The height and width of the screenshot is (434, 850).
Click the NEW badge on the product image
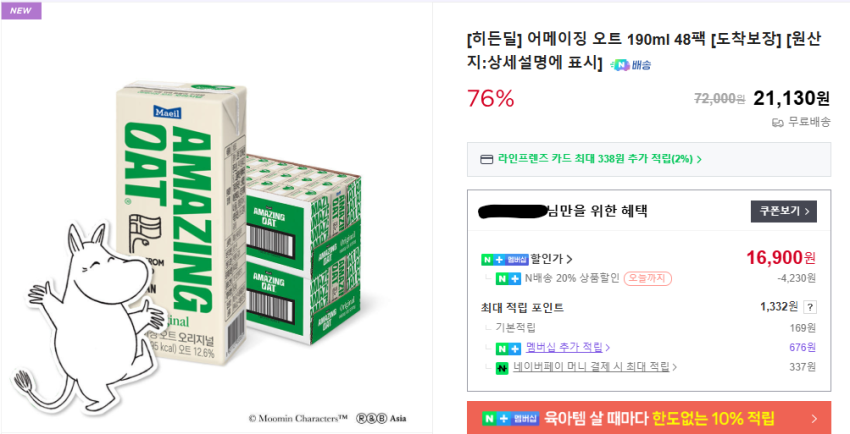[21, 11]
